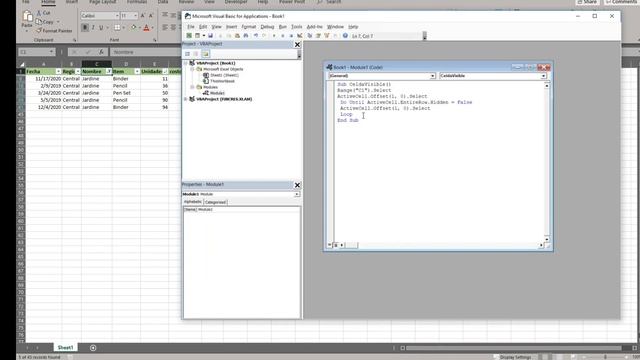The height and width of the screenshot is (360, 640).
Task: Click New Sheet plus button in Excel
Action: (x=93, y=348)
